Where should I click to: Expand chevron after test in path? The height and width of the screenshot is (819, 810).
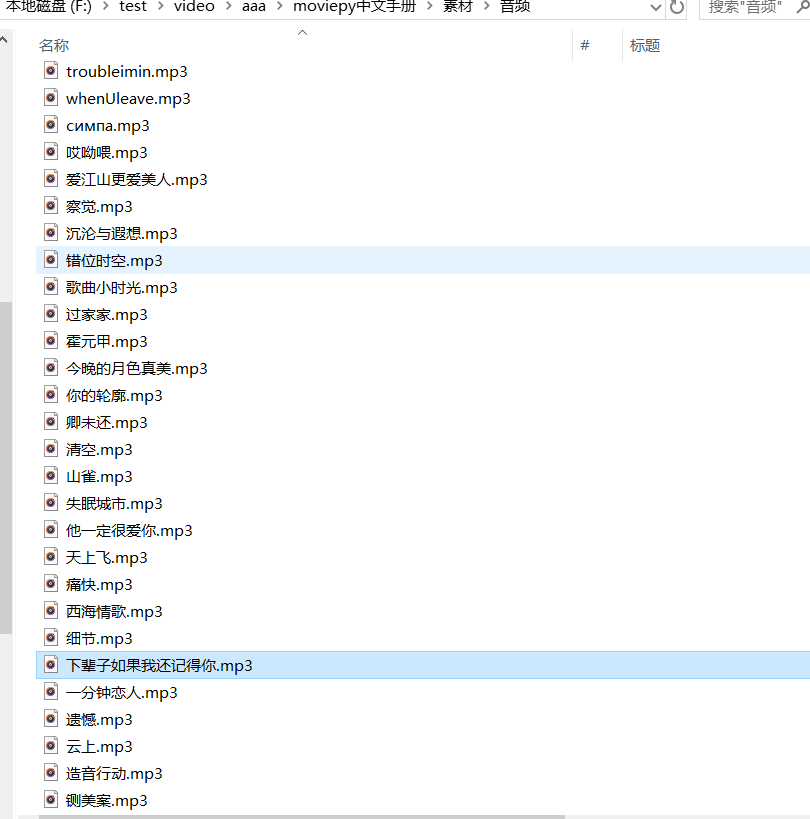(x=160, y=7)
